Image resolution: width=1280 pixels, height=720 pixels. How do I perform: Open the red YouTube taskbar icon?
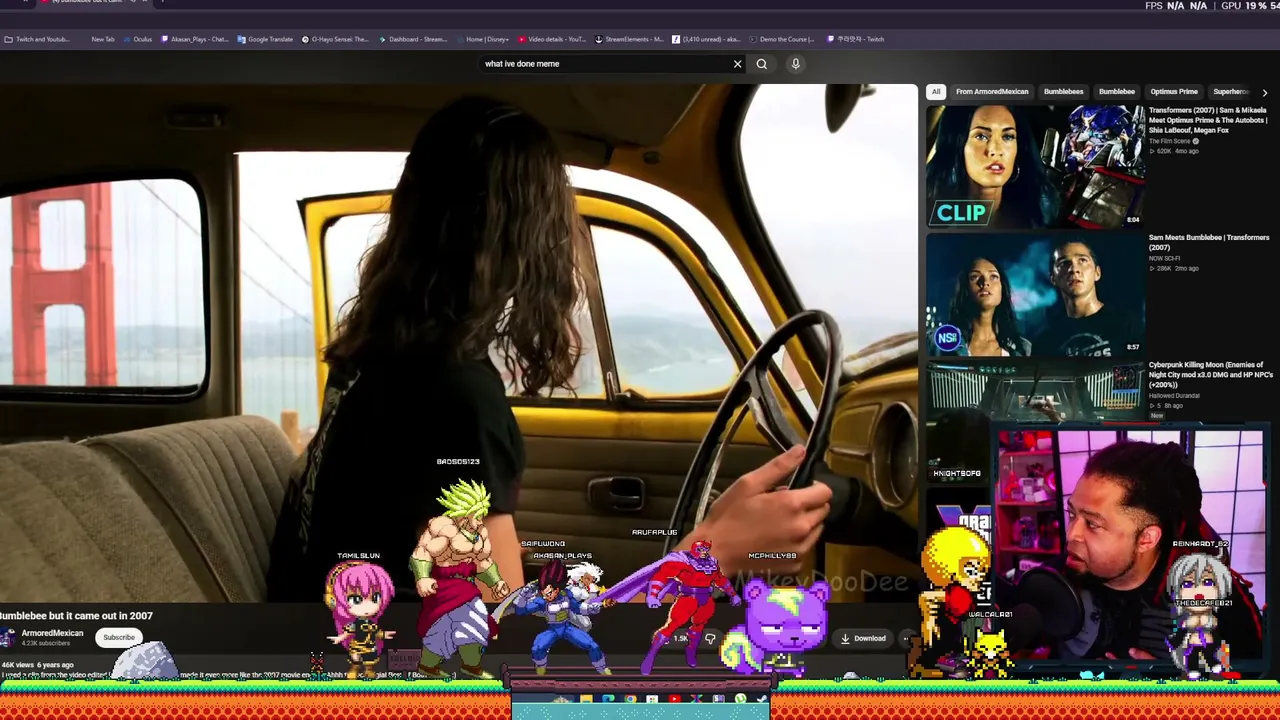674,699
